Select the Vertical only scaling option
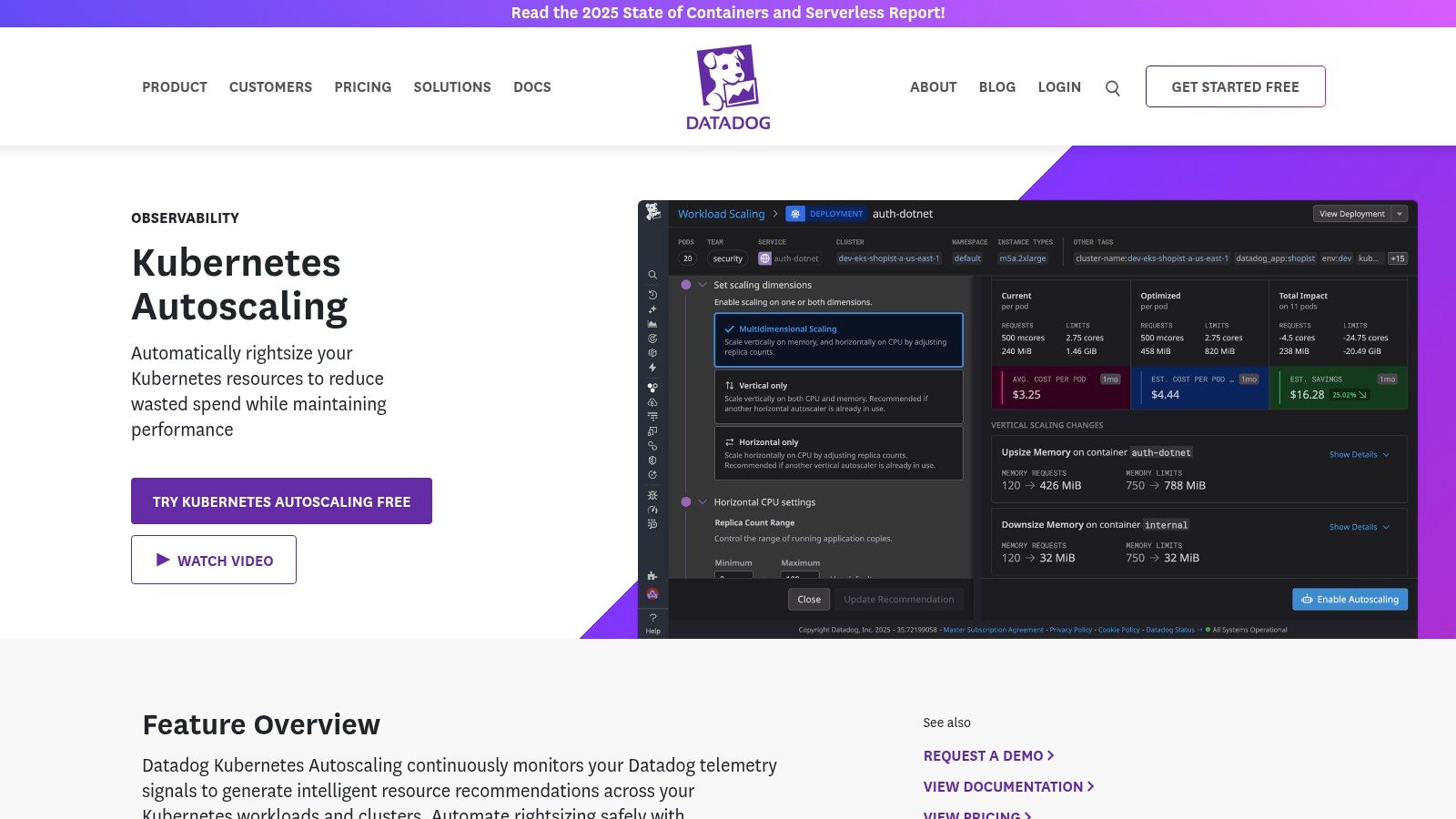 838,397
